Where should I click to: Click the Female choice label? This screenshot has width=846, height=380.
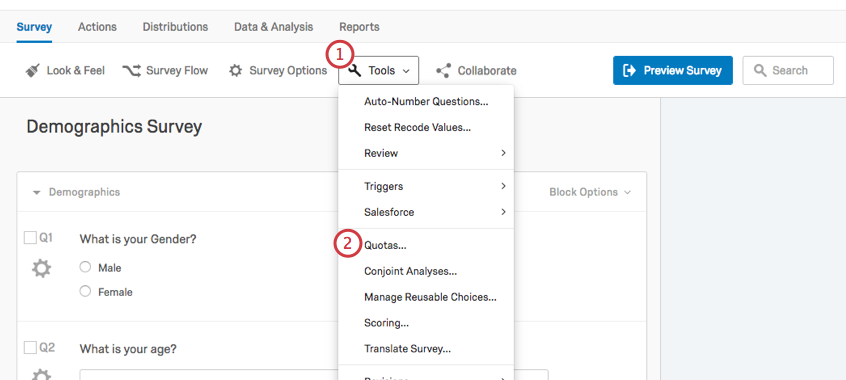click(115, 292)
